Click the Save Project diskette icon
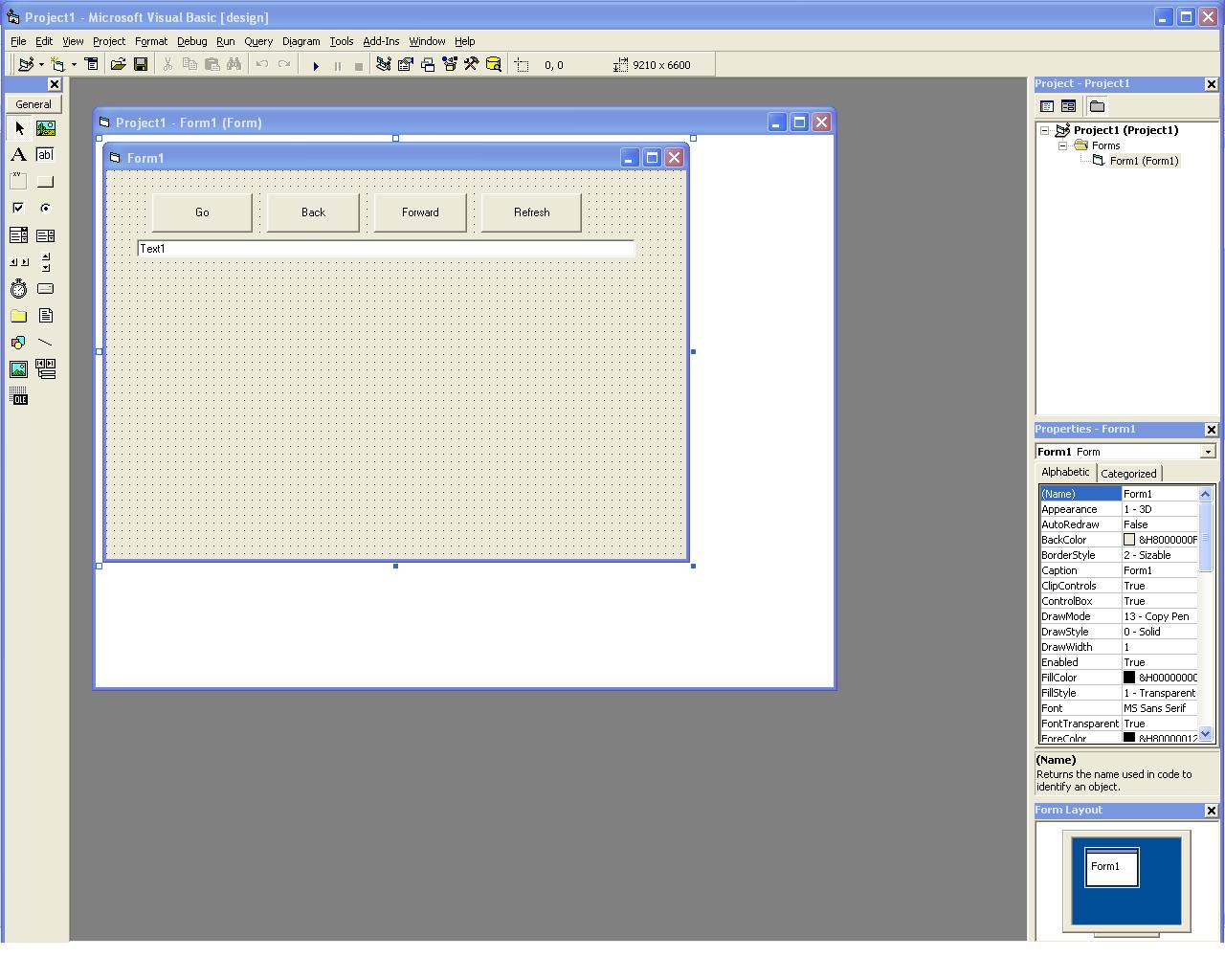Image resolution: width=1225 pixels, height=980 pixels. (141, 65)
